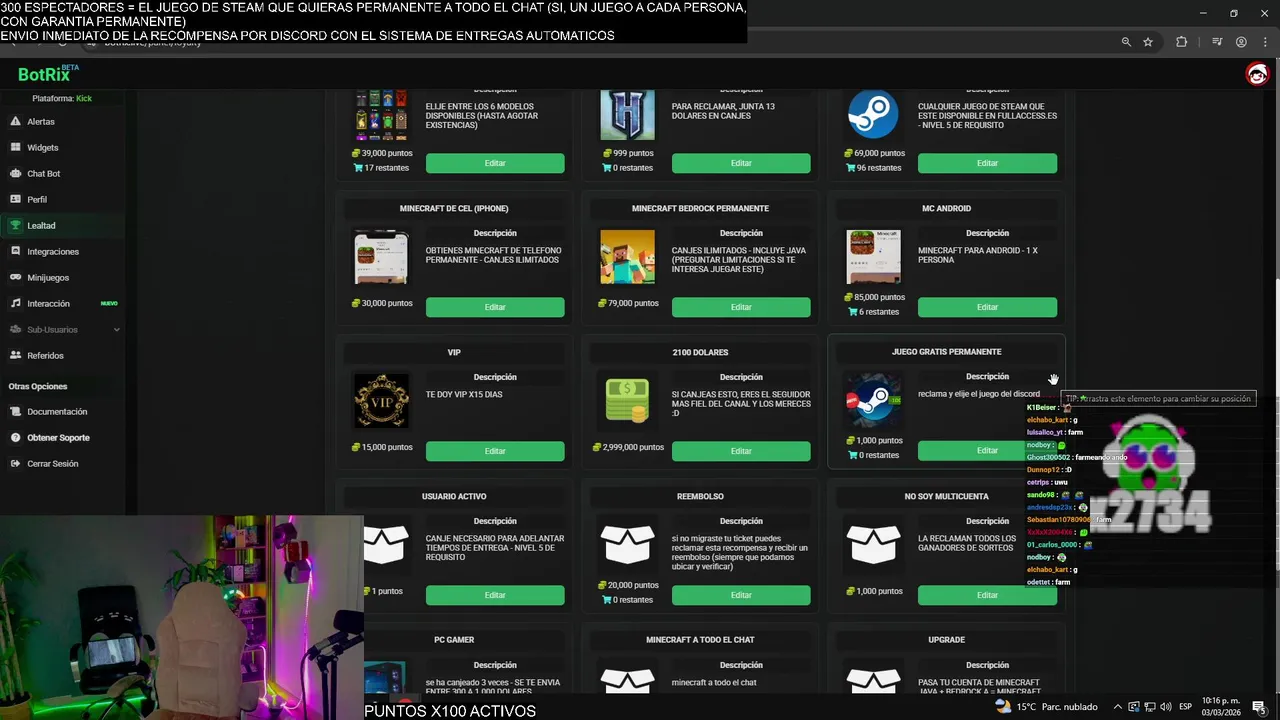Open the browser media controls icon
The image size is (1280, 720).
pyautogui.click(x=1217, y=42)
